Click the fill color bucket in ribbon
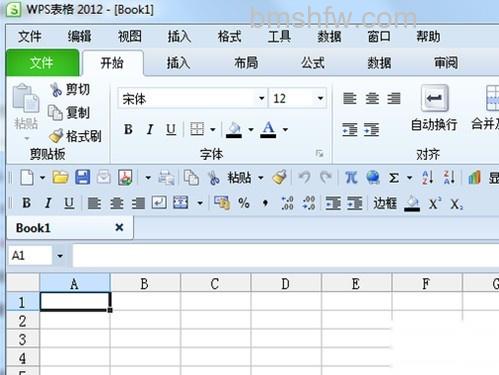 (x=234, y=129)
